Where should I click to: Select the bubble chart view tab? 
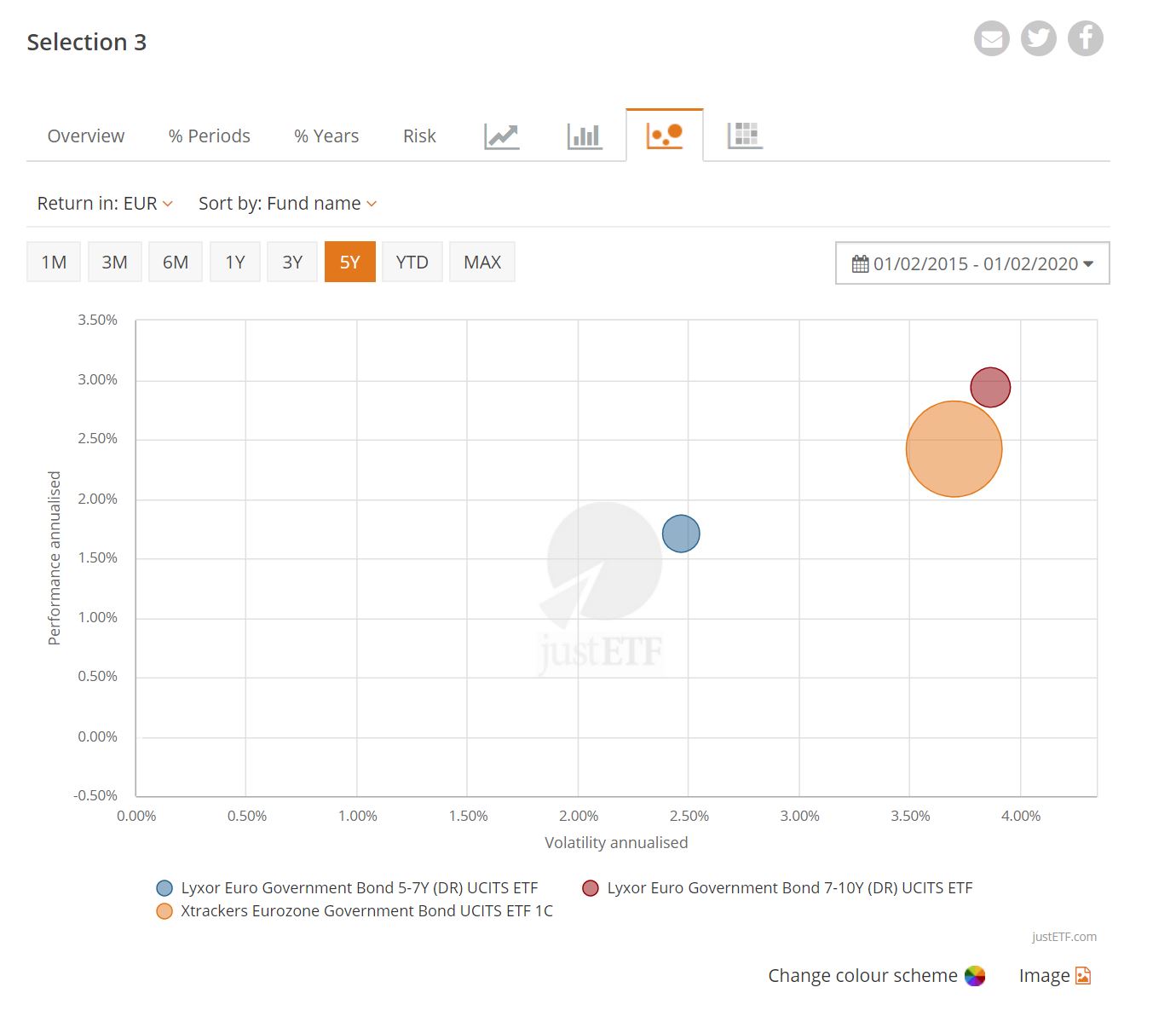665,136
